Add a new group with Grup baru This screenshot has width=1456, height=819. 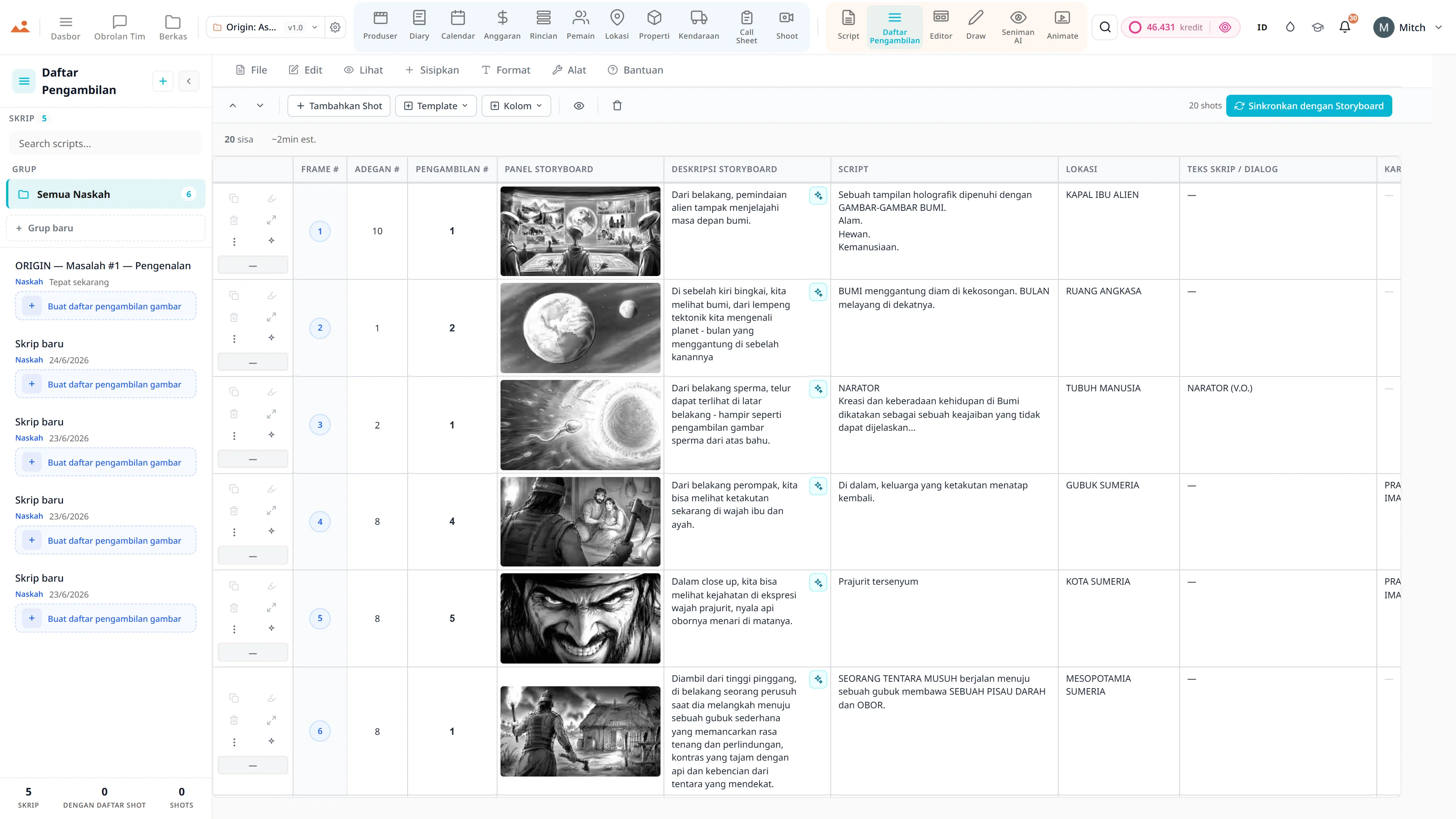[x=106, y=228]
